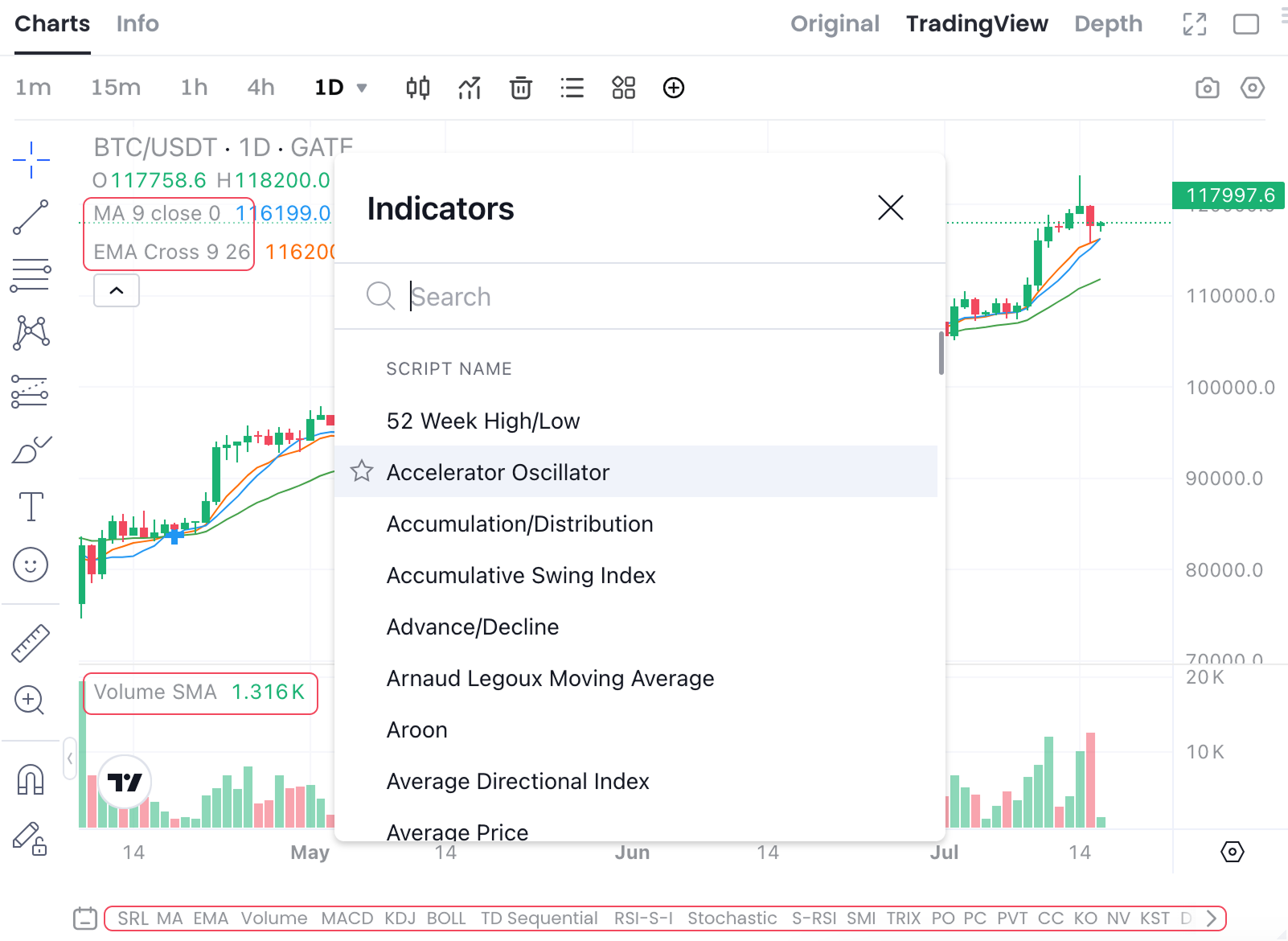Collapse the indicator legend with chevron
This screenshot has height=941, width=1288.
coord(117,290)
